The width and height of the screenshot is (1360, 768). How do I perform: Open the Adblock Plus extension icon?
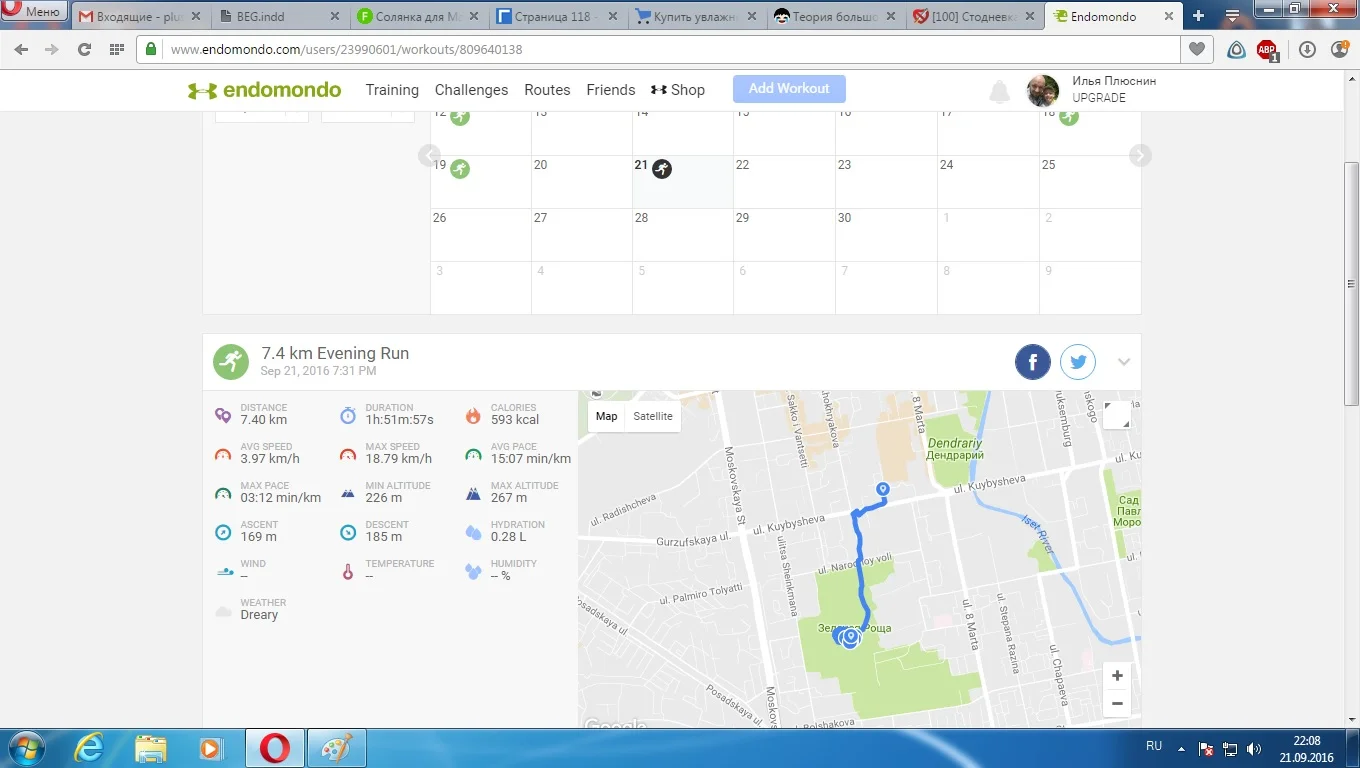pos(1267,50)
